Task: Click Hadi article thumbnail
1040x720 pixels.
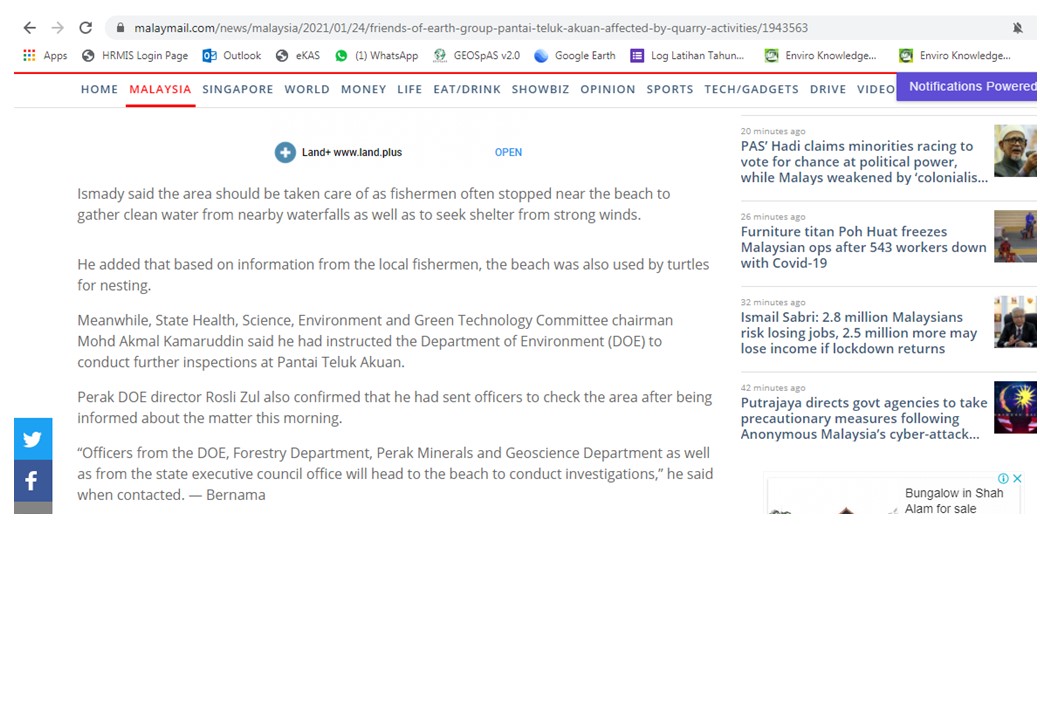Action: tap(1015, 150)
